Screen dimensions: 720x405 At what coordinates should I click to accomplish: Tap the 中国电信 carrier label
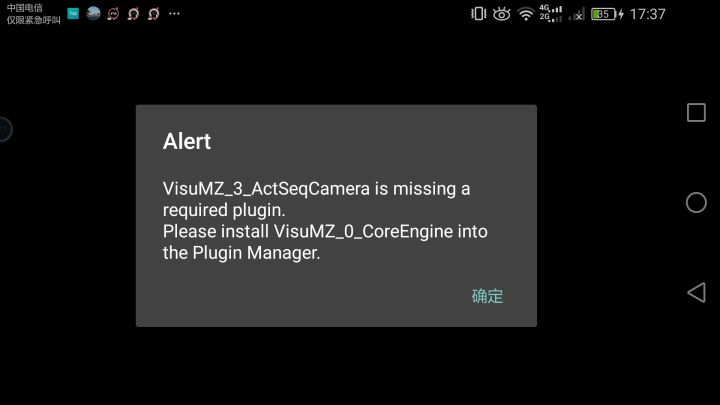tap(24, 8)
